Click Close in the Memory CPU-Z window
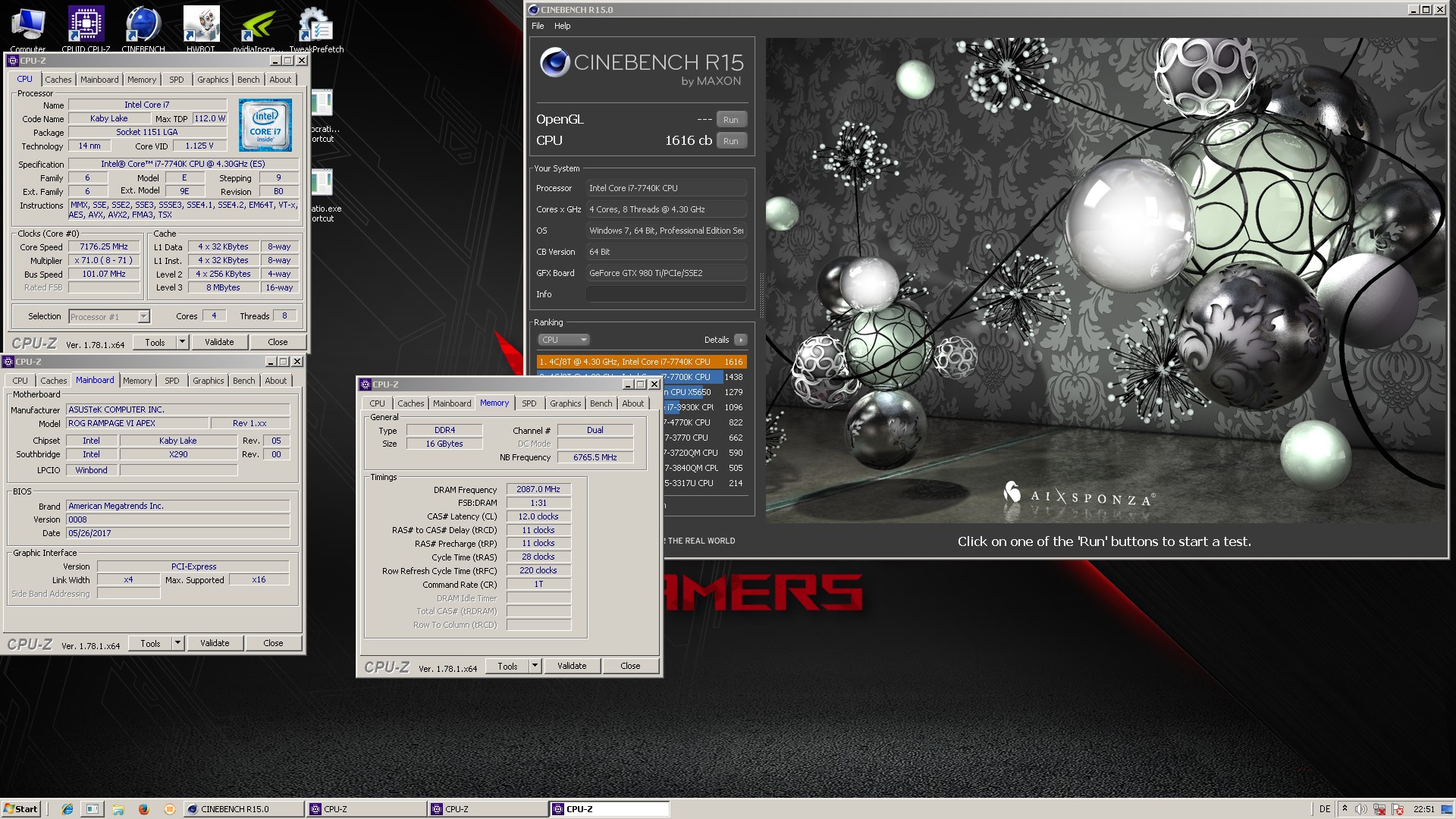The height and width of the screenshot is (819, 1456). pyautogui.click(x=630, y=666)
